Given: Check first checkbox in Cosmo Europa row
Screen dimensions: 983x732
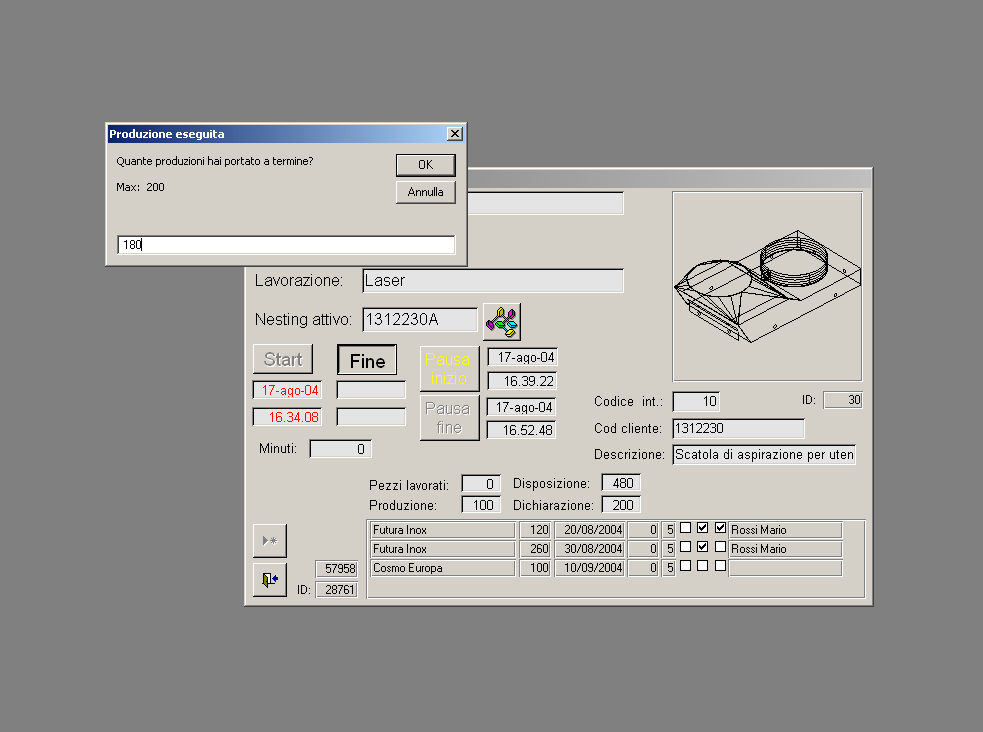Looking at the screenshot, I should click(686, 566).
